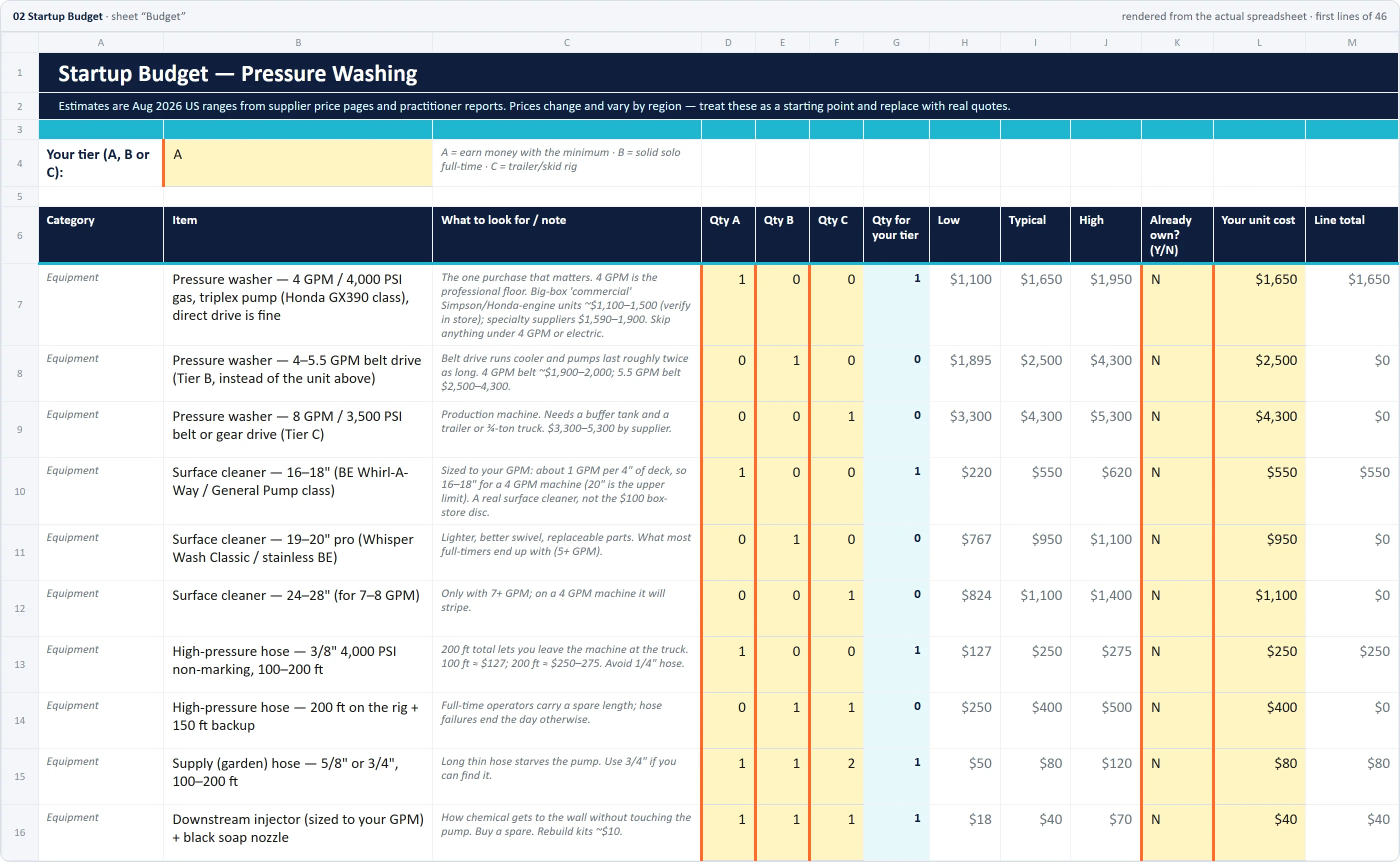Select the column B header
1400x862 pixels.
point(297,42)
